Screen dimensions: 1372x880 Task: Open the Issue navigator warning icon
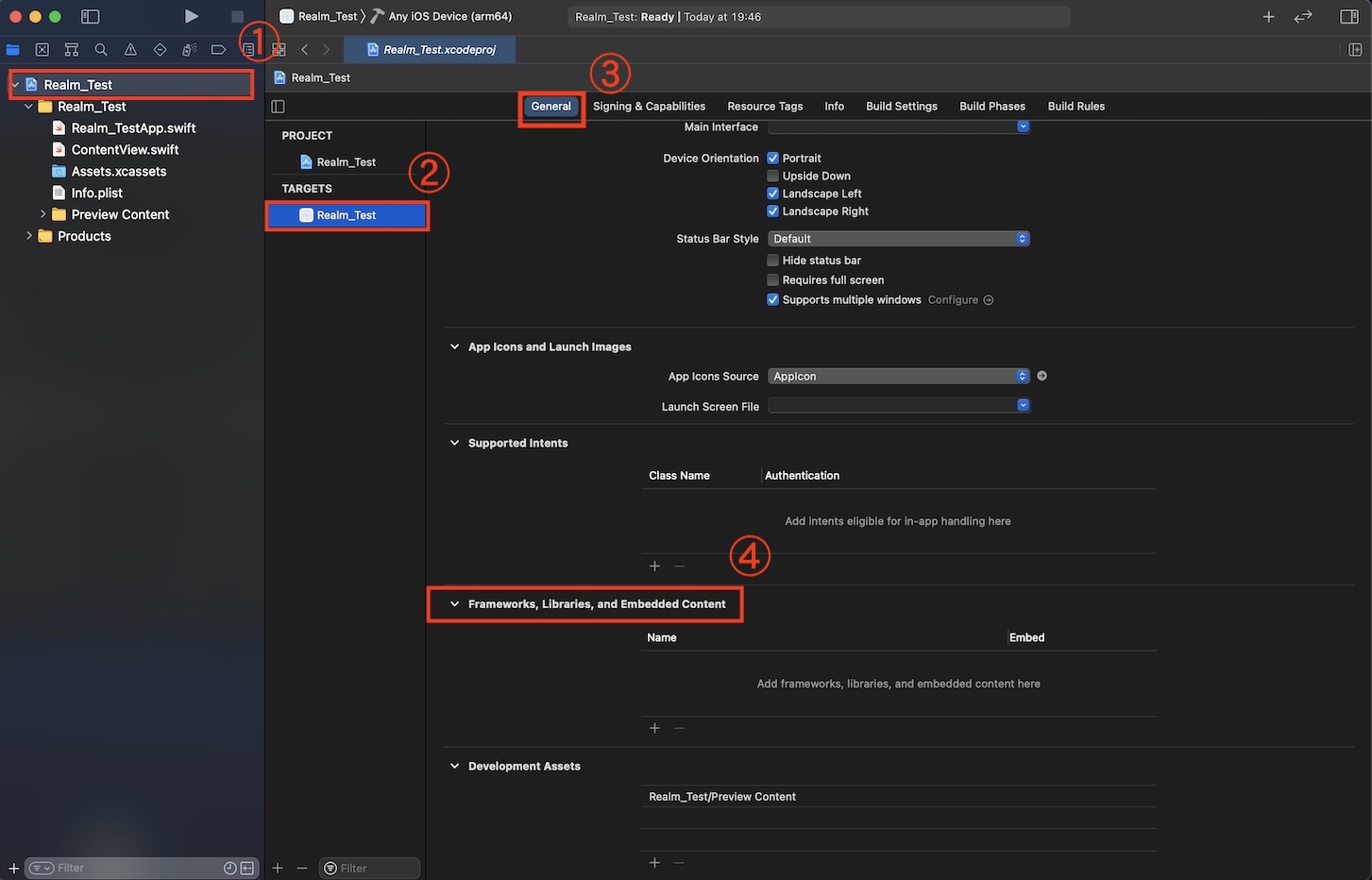click(130, 49)
